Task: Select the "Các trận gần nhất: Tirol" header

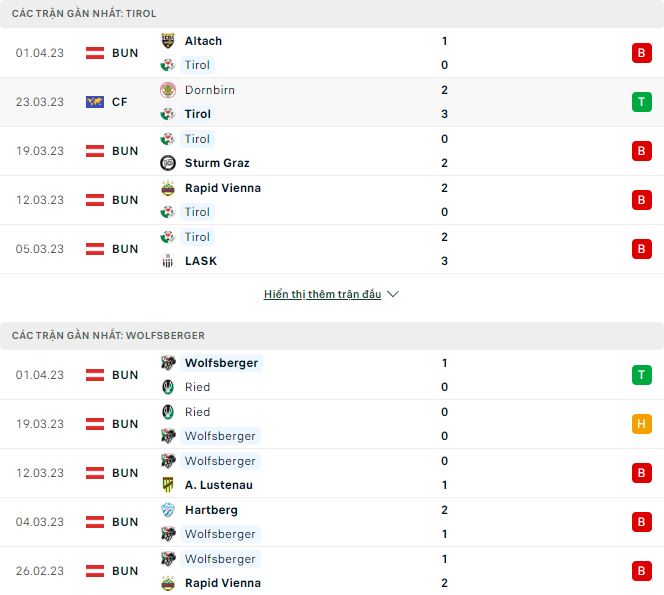Action: pyautogui.click(x=84, y=14)
